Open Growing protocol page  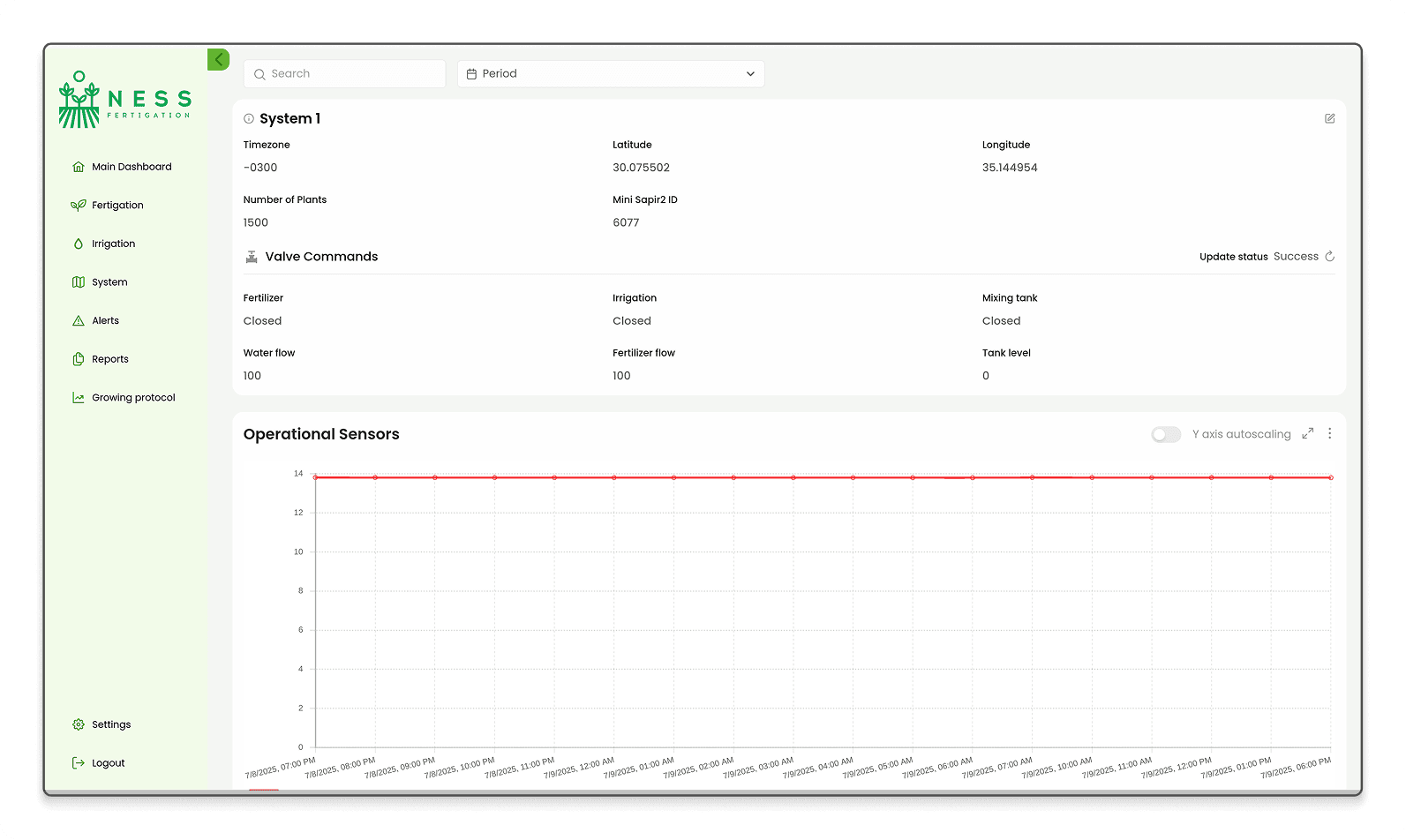[133, 398]
